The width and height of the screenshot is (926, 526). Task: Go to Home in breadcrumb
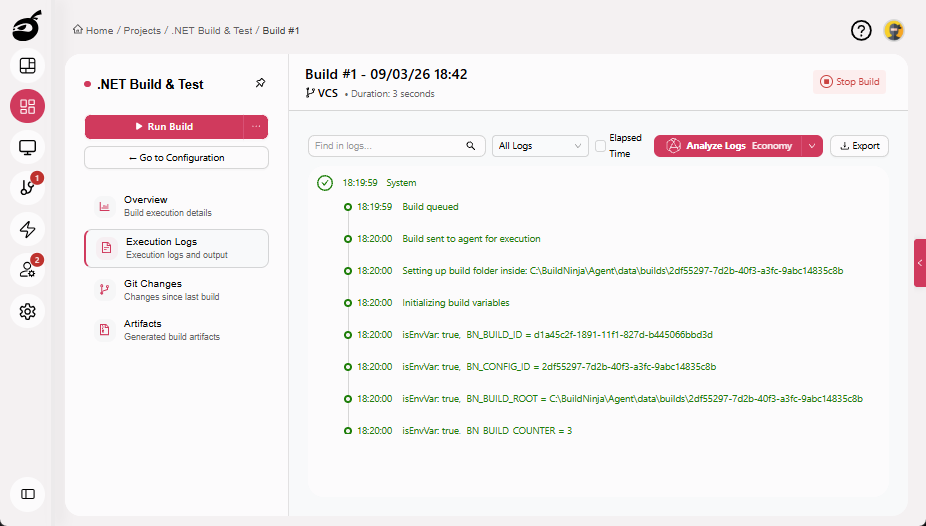(x=99, y=30)
